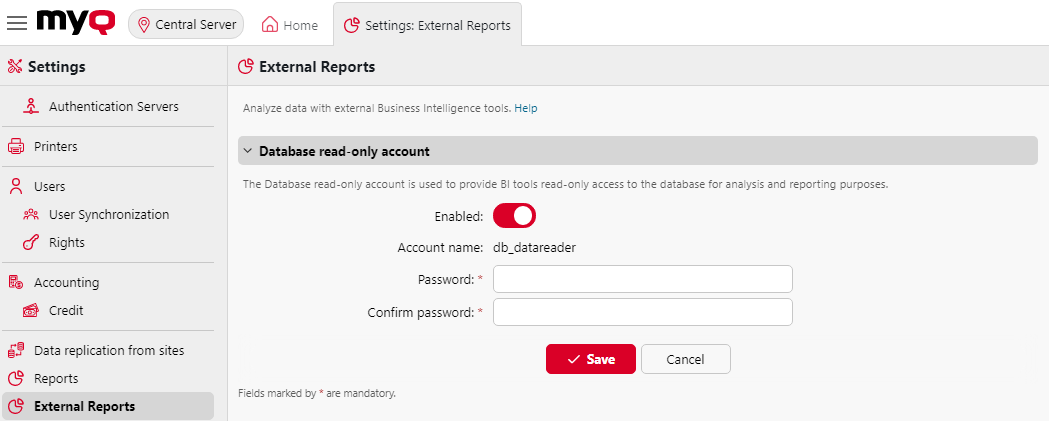Open the hamburger main menu

click(17, 23)
